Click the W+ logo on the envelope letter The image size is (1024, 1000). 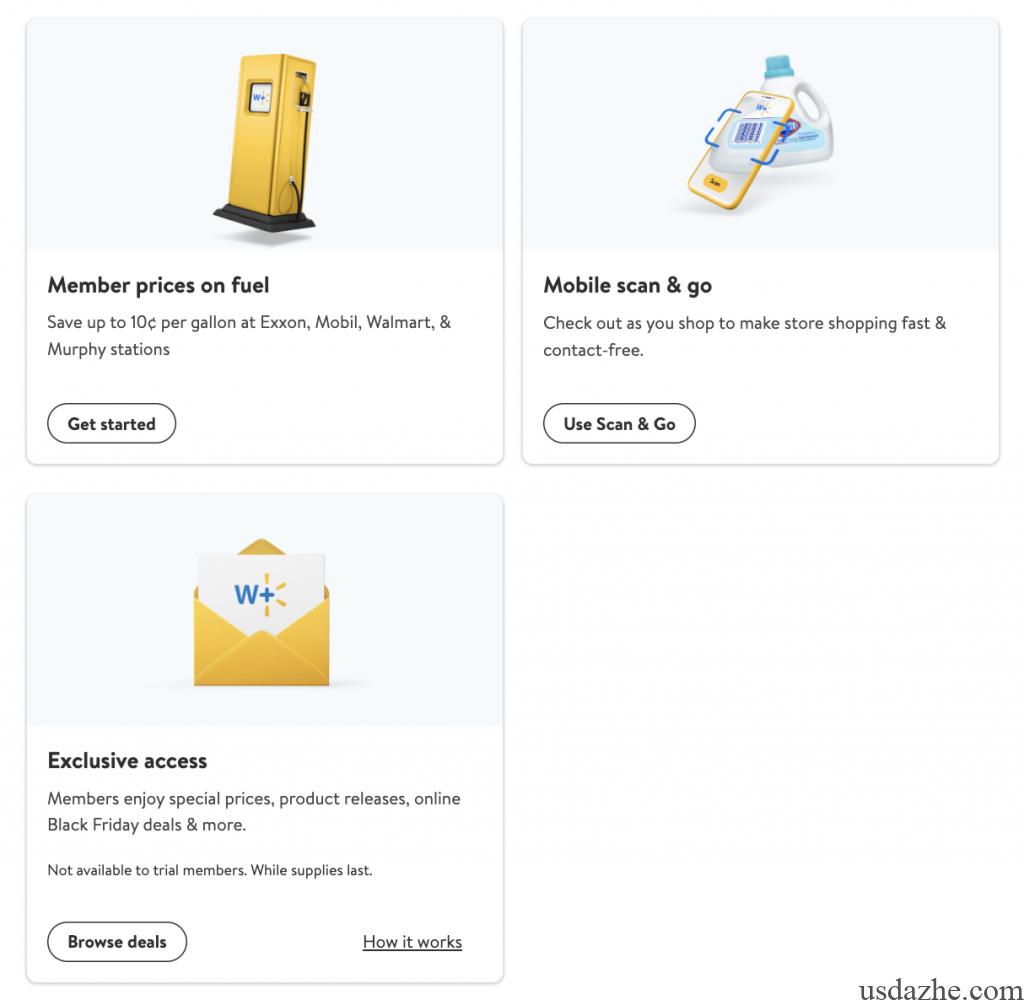(x=260, y=594)
